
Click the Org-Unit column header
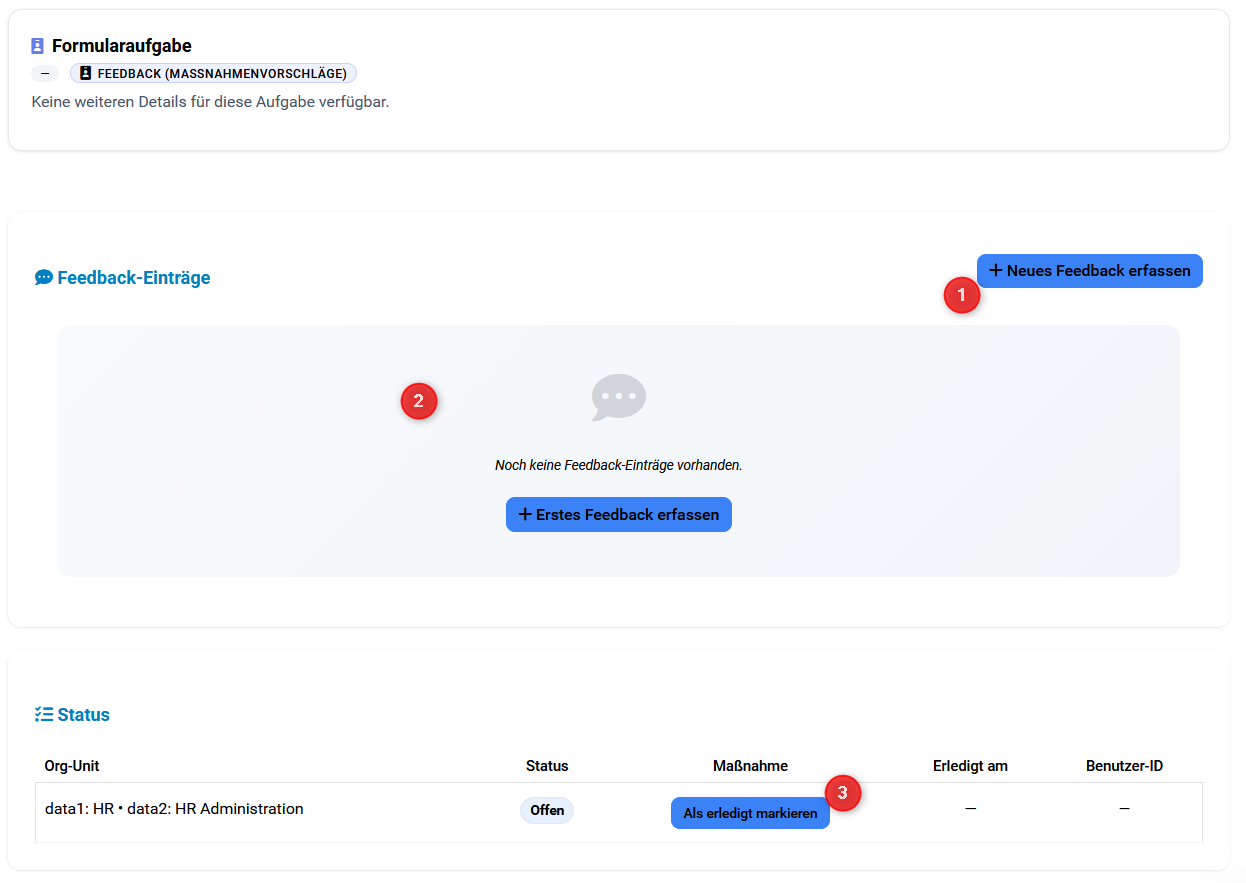(72, 766)
